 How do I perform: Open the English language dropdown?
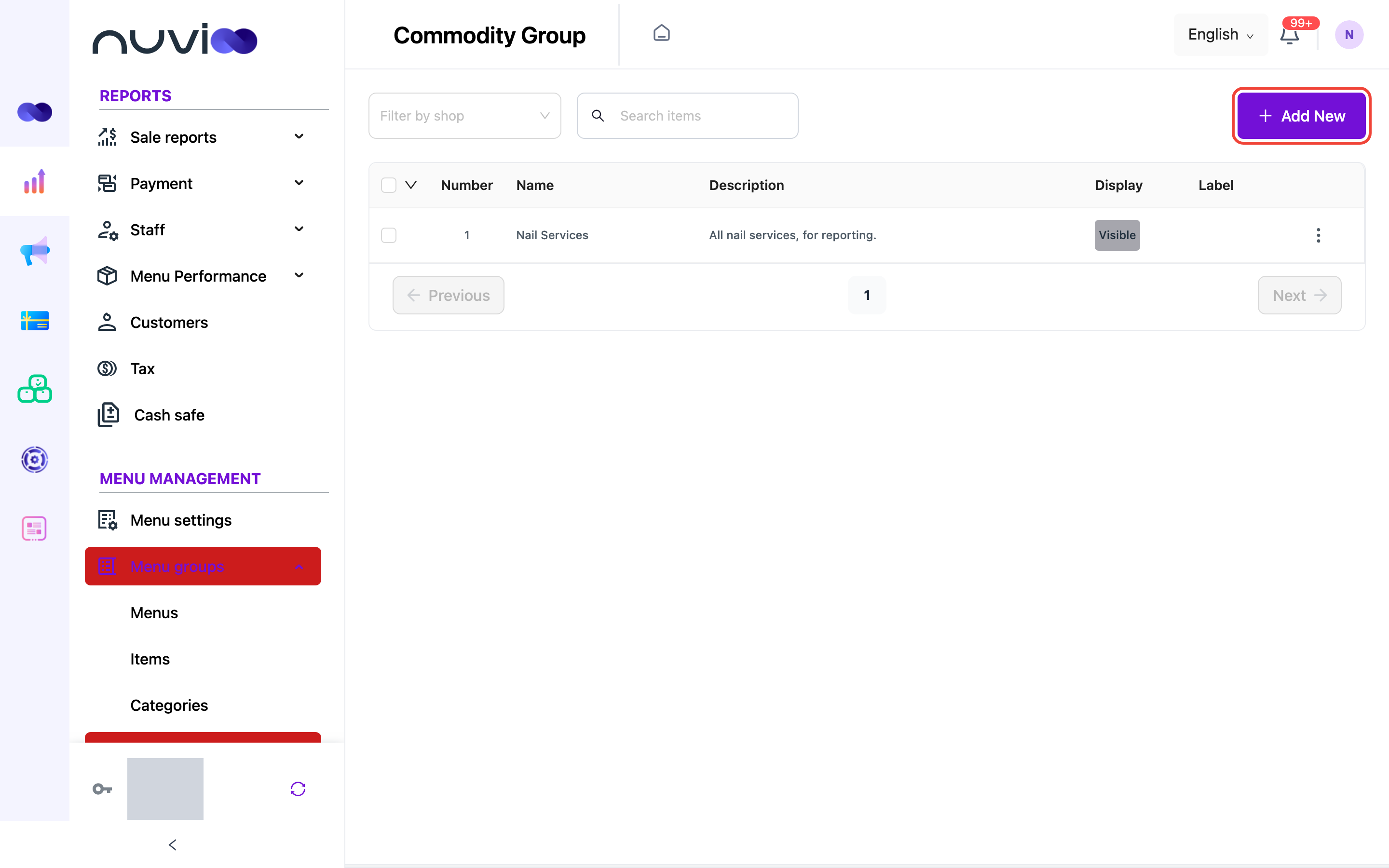click(x=1220, y=35)
